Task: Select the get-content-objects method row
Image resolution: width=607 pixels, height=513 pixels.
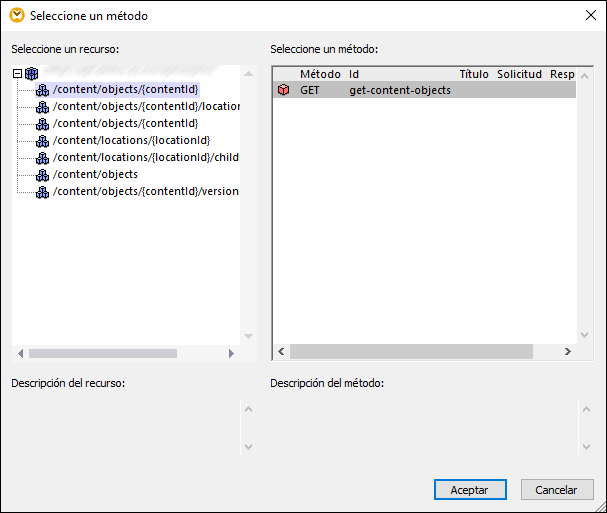Action: [400, 90]
